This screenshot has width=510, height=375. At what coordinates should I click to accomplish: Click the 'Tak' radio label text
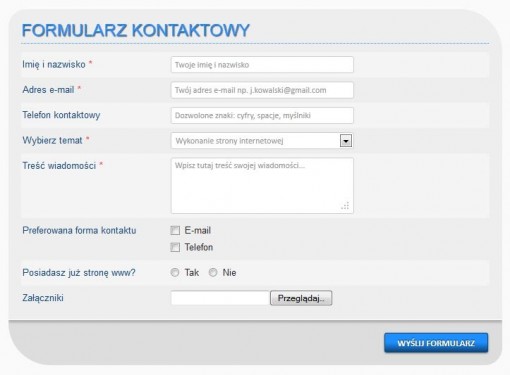(x=192, y=273)
